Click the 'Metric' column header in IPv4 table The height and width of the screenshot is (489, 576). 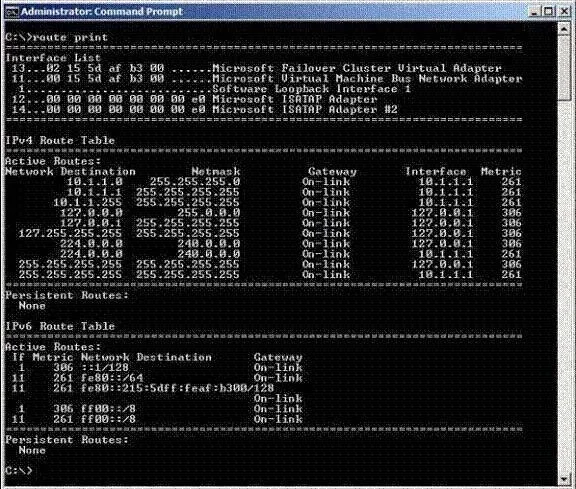coord(501,172)
